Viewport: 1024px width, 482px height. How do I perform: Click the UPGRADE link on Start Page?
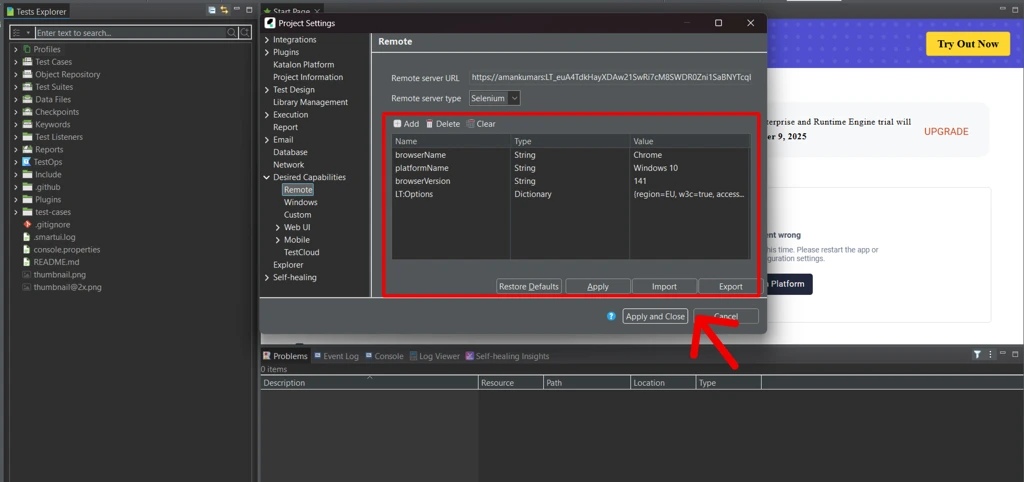tap(946, 131)
